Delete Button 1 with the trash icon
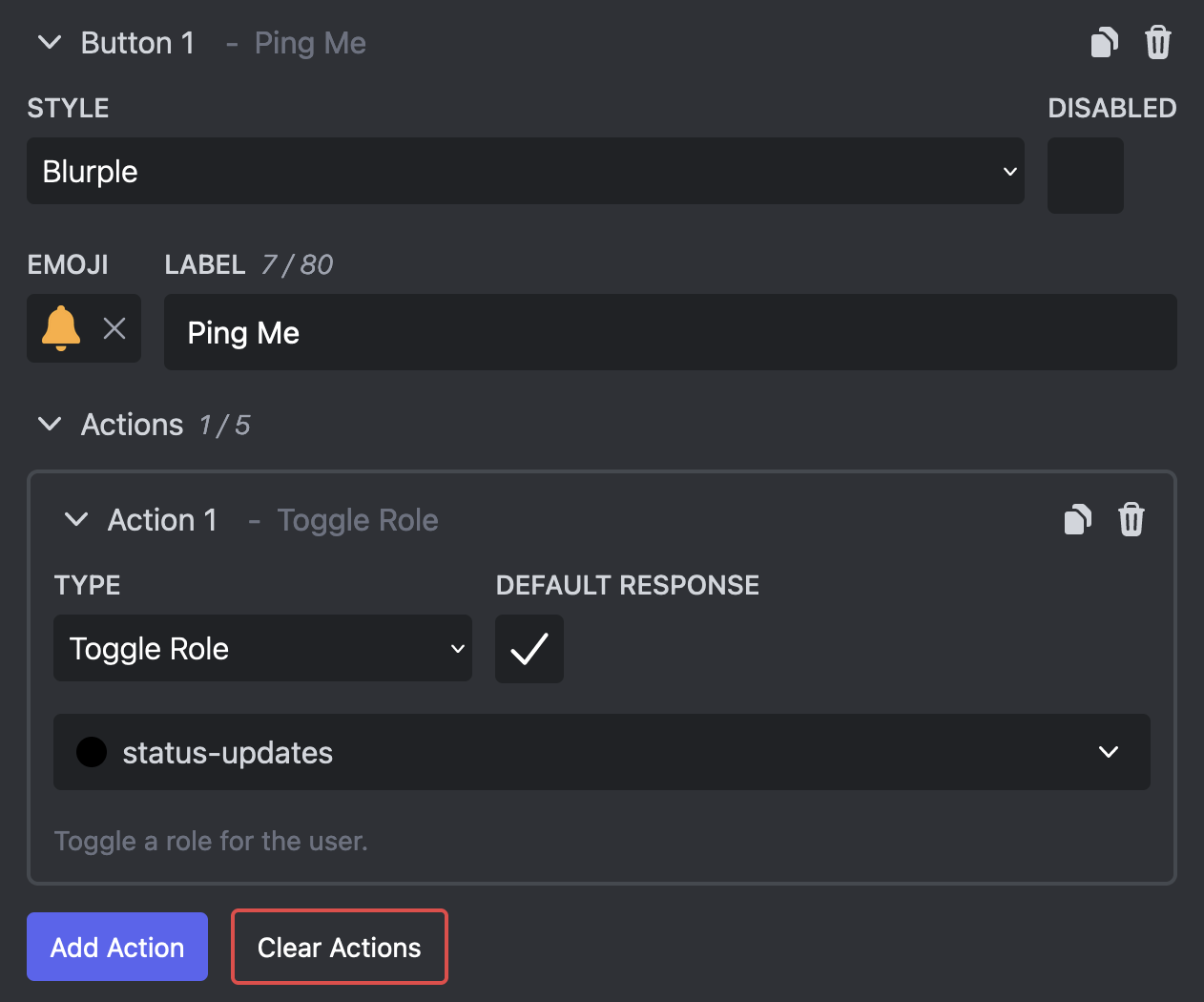Screen dimensions: 1204x1002 (1158, 42)
